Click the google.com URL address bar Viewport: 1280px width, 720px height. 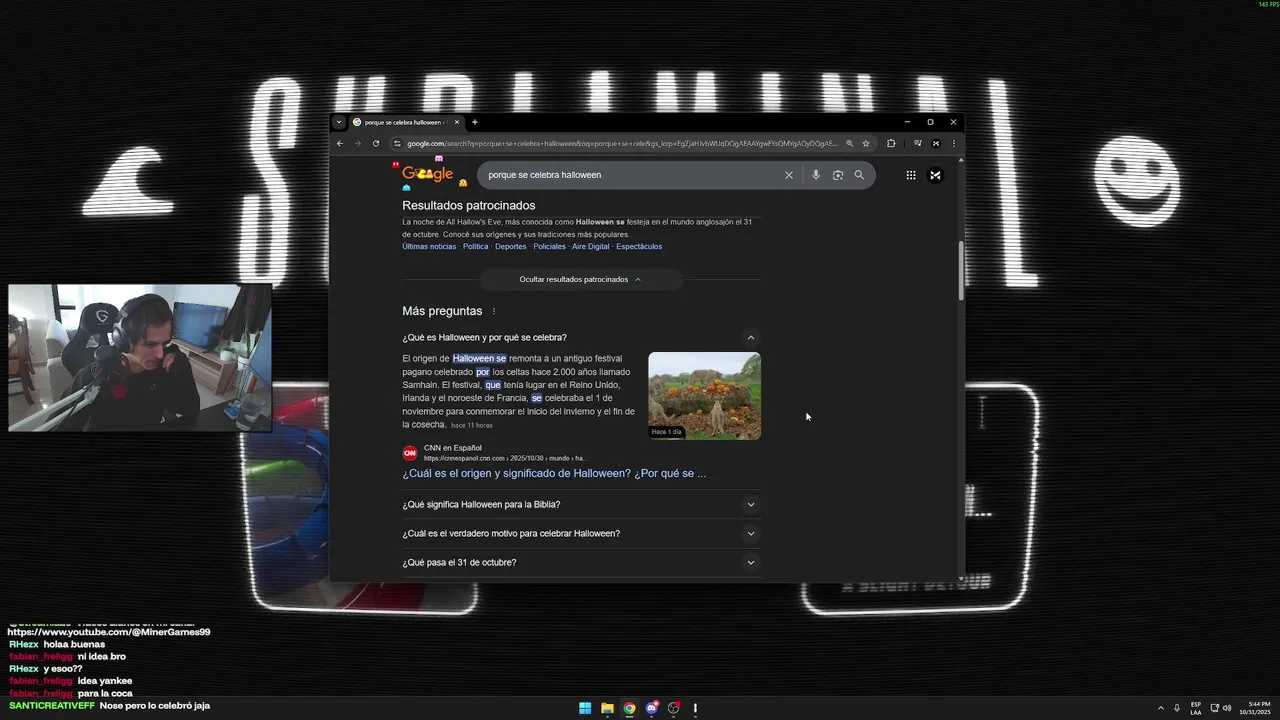point(620,143)
